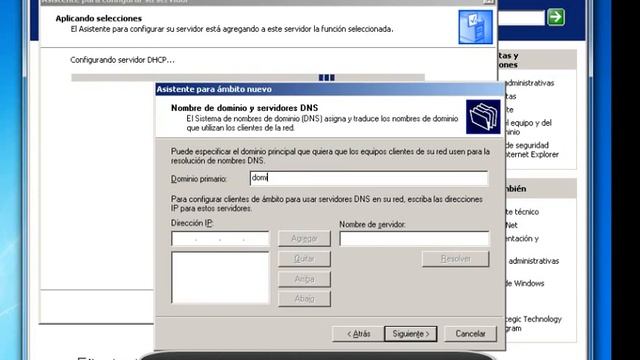The width and height of the screenshot is (640, 360).
Task: Open the Internet Explorer security link
Action: [x=532, y=150]
